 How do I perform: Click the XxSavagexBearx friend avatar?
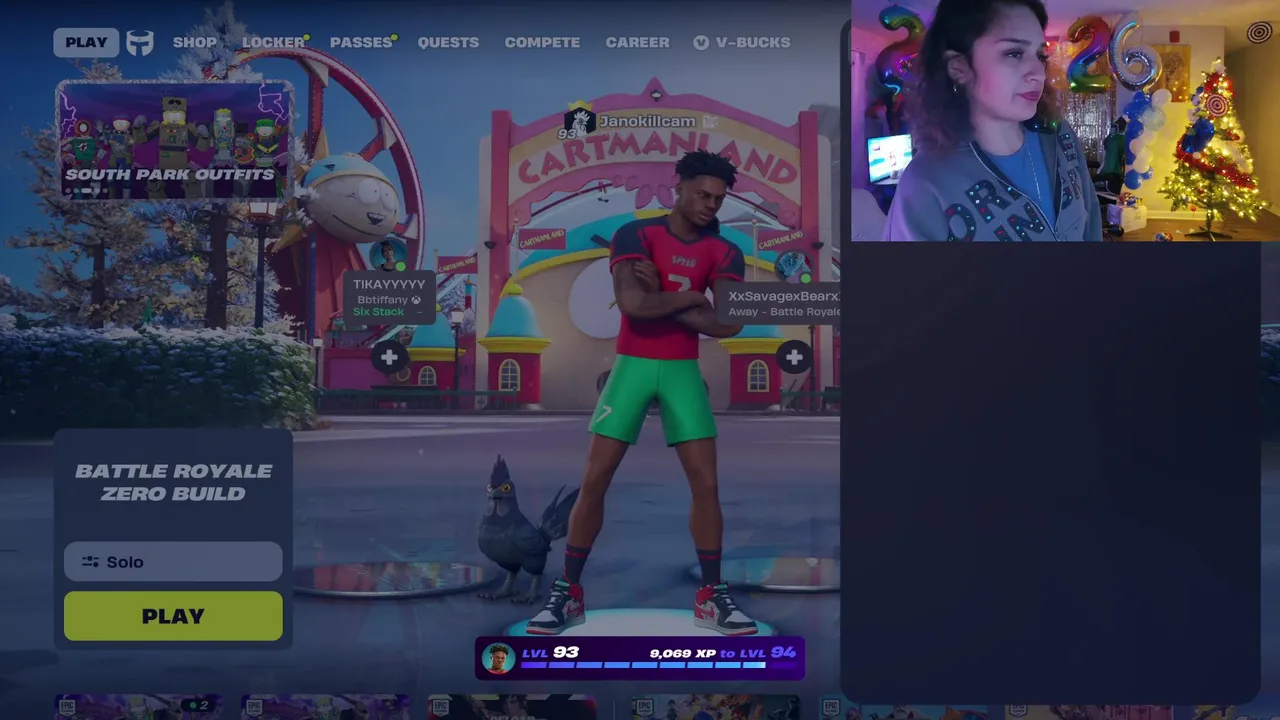(x=792, y=266)
